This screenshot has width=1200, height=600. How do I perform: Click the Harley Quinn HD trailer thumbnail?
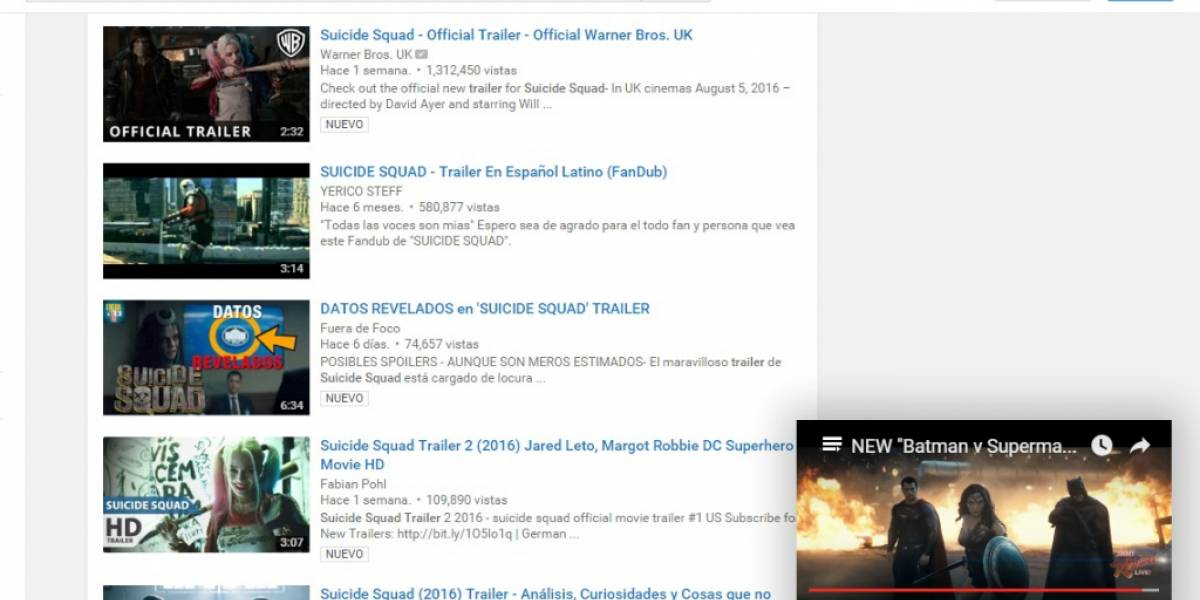206,494
